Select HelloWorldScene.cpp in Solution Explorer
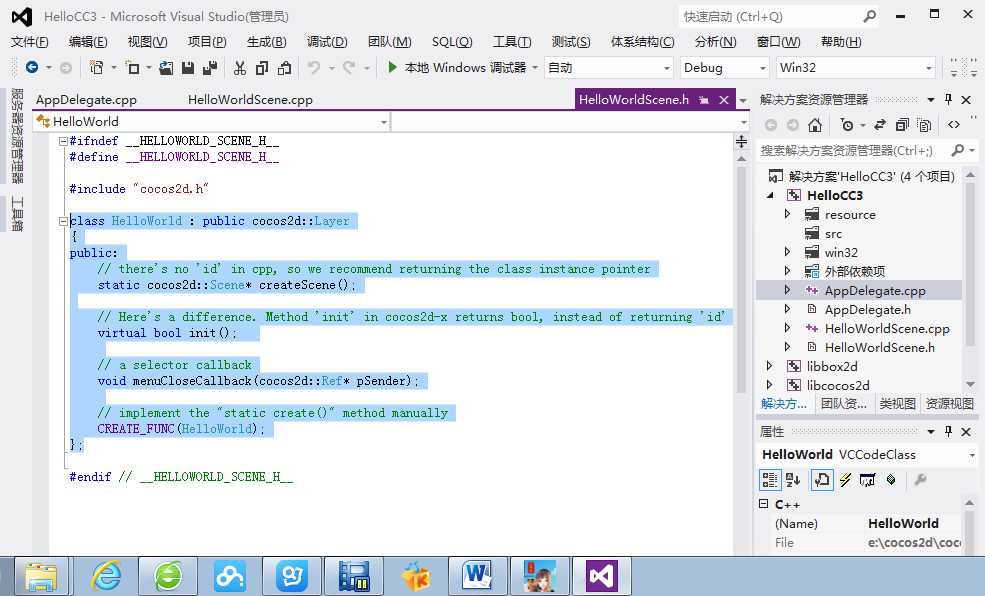985x596 pixels. pos(887,328)
